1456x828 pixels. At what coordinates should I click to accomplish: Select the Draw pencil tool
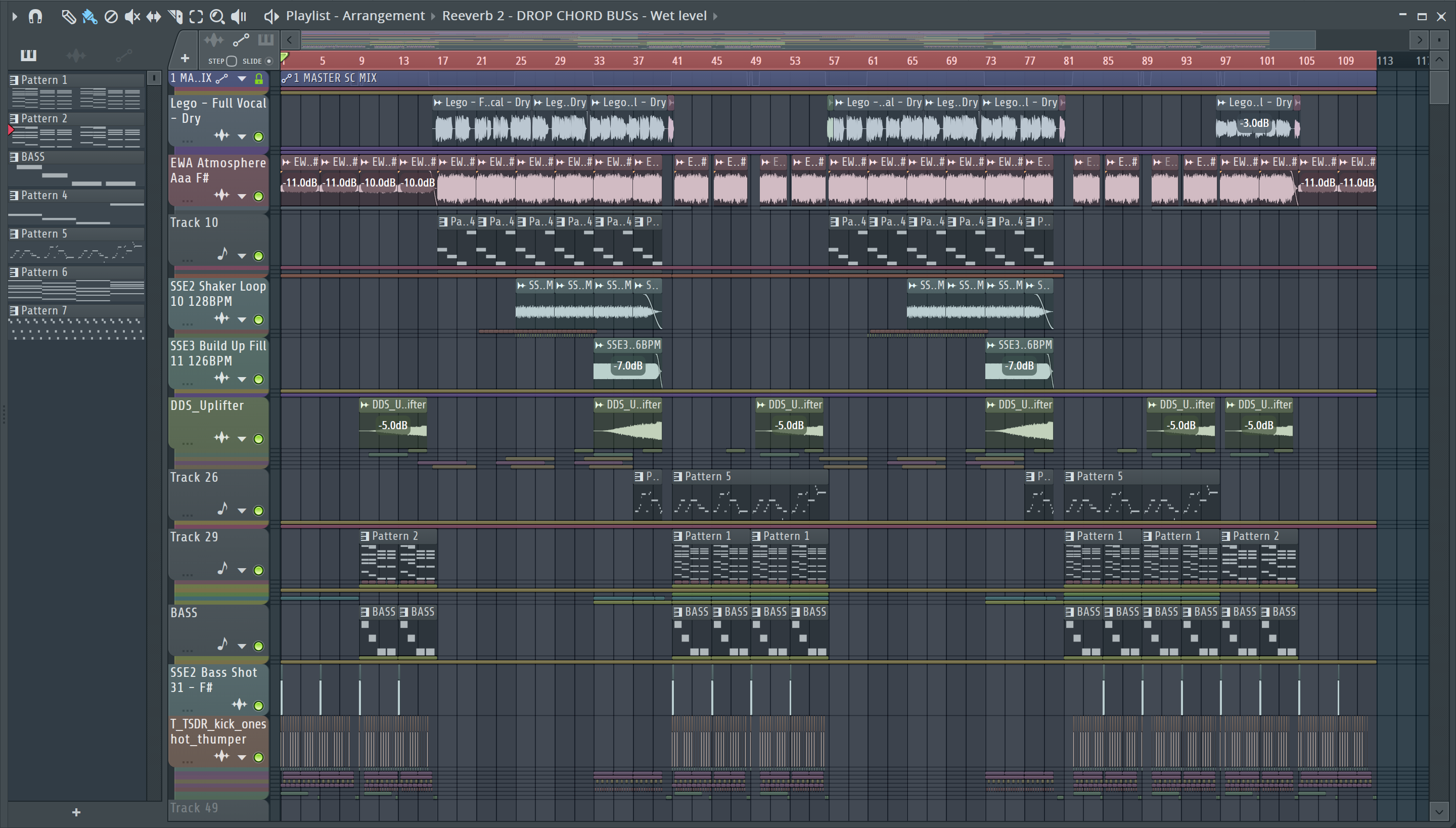[x=68, y=17]
